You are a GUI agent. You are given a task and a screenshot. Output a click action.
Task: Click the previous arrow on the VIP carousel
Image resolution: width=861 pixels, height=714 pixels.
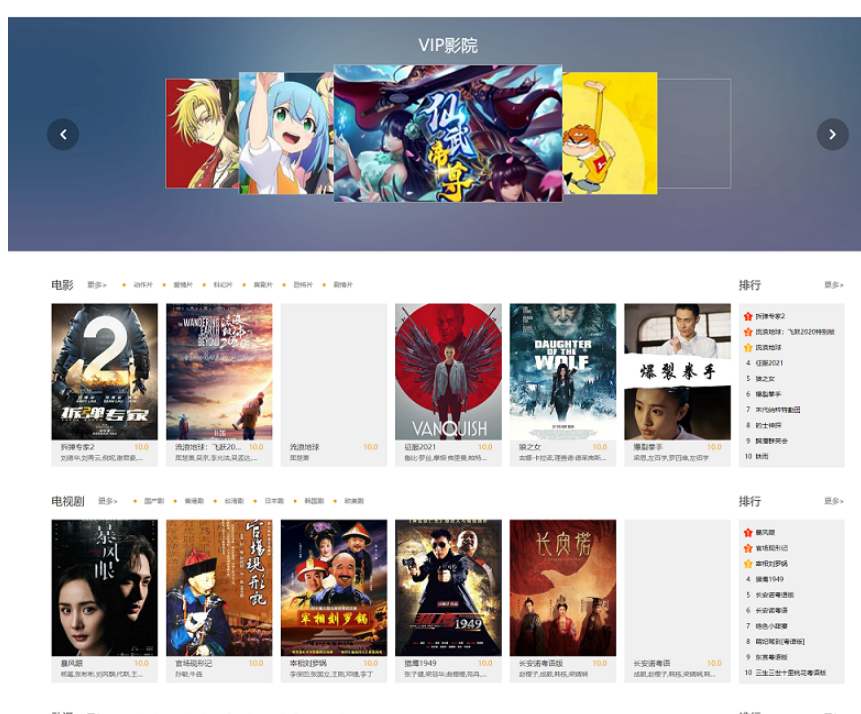pyautogui.click(x=63, y=134)
